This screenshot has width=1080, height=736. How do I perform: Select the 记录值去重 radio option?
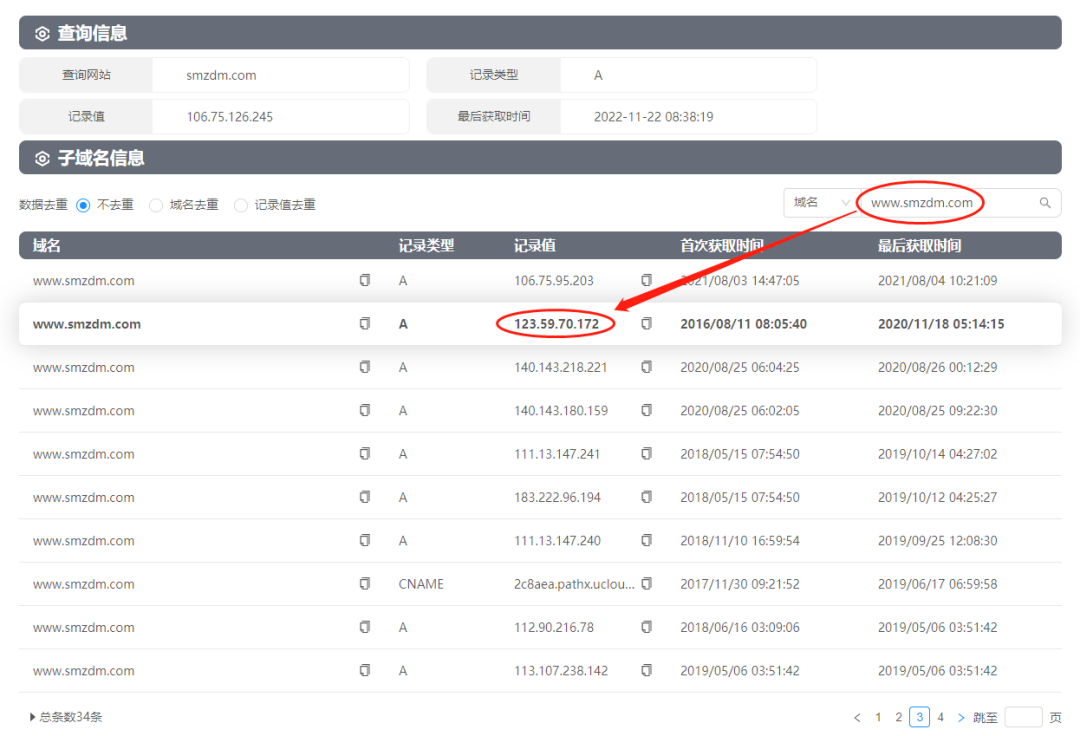tap(241, 205)
